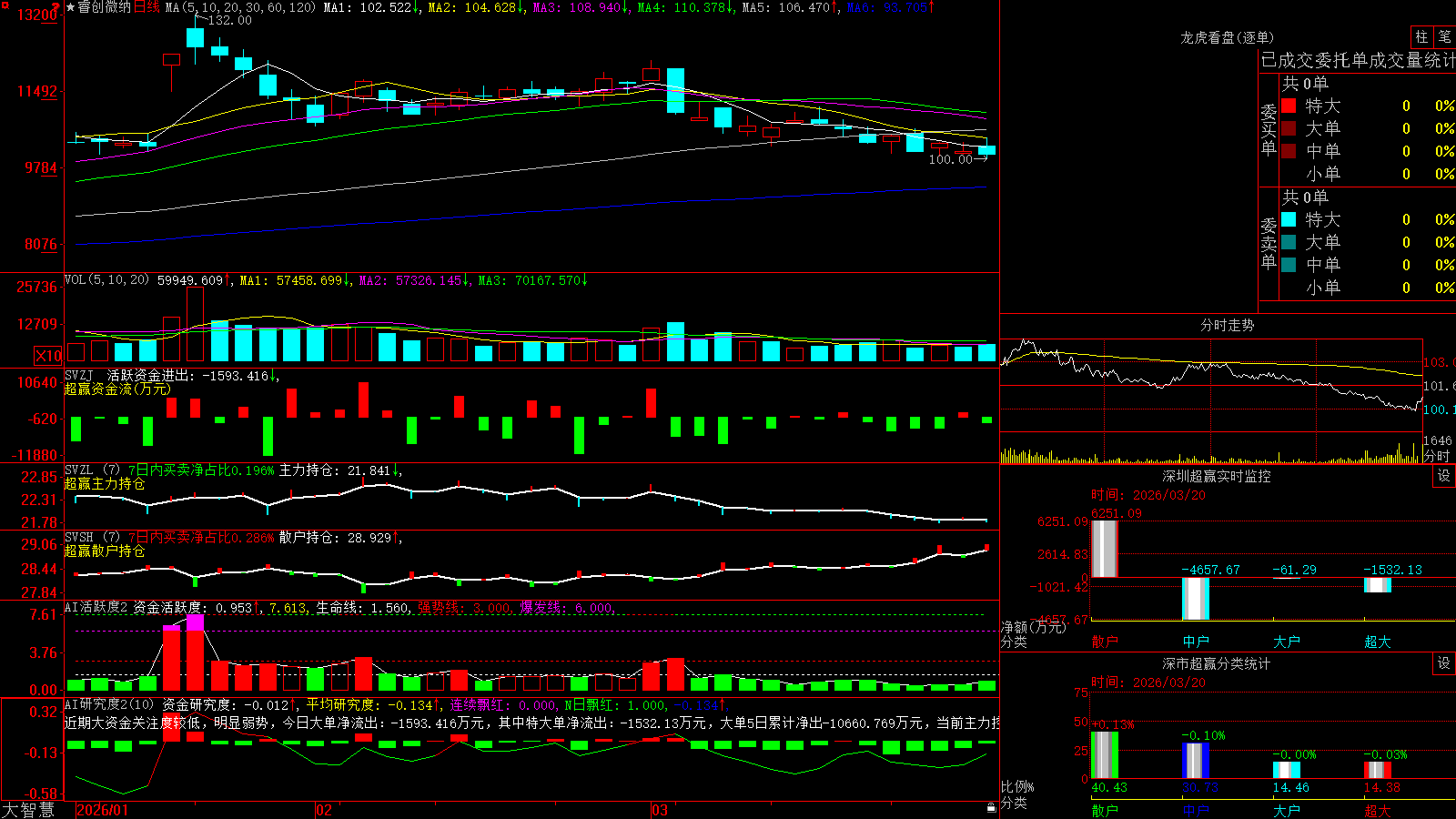This screenshot has width=1456, height=819.
Task: Click the 爆发线: 6.000 value
Action: tap(567, 607)
